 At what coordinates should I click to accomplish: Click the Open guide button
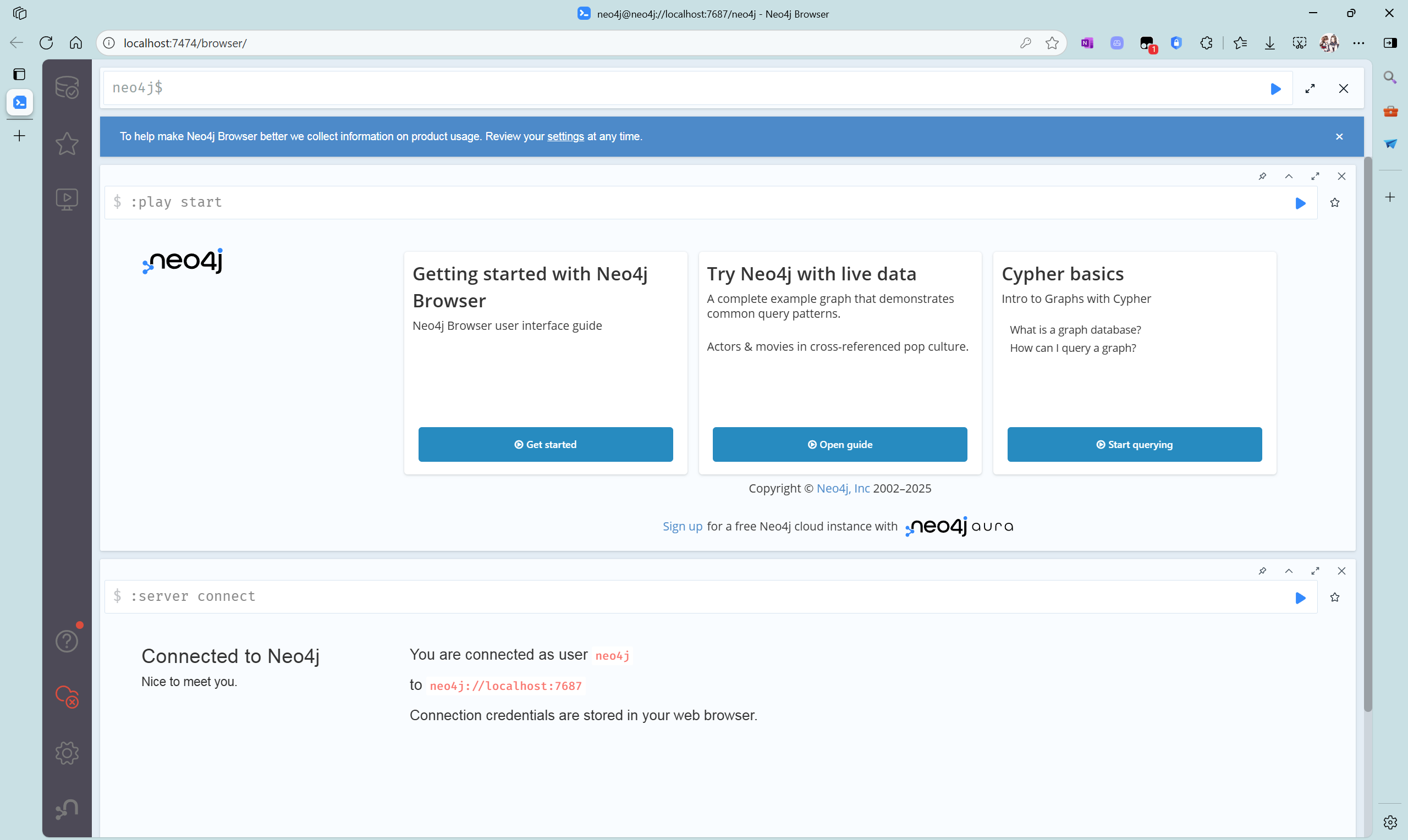[840, 444]
